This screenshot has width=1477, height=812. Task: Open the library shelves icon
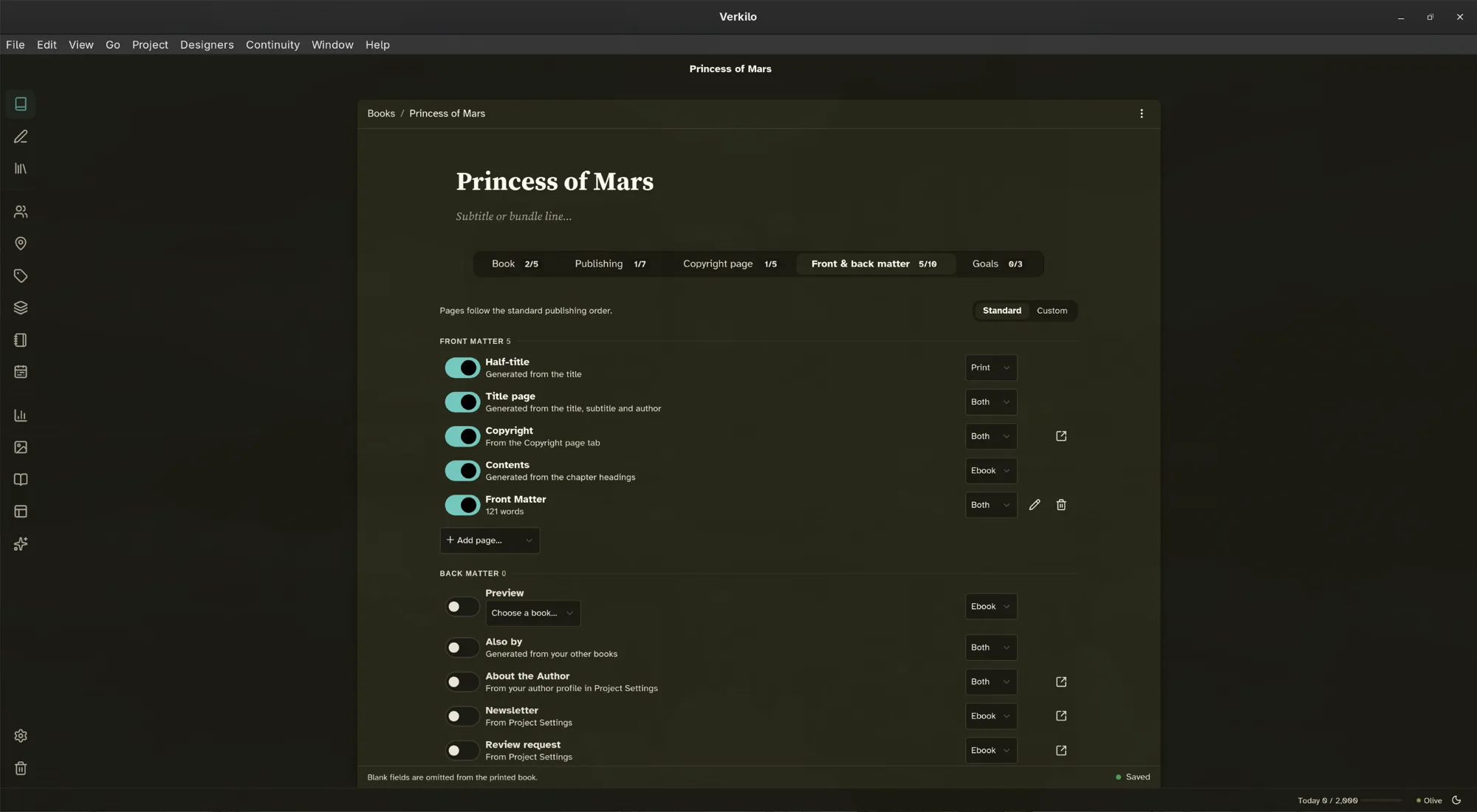point(21,169)
